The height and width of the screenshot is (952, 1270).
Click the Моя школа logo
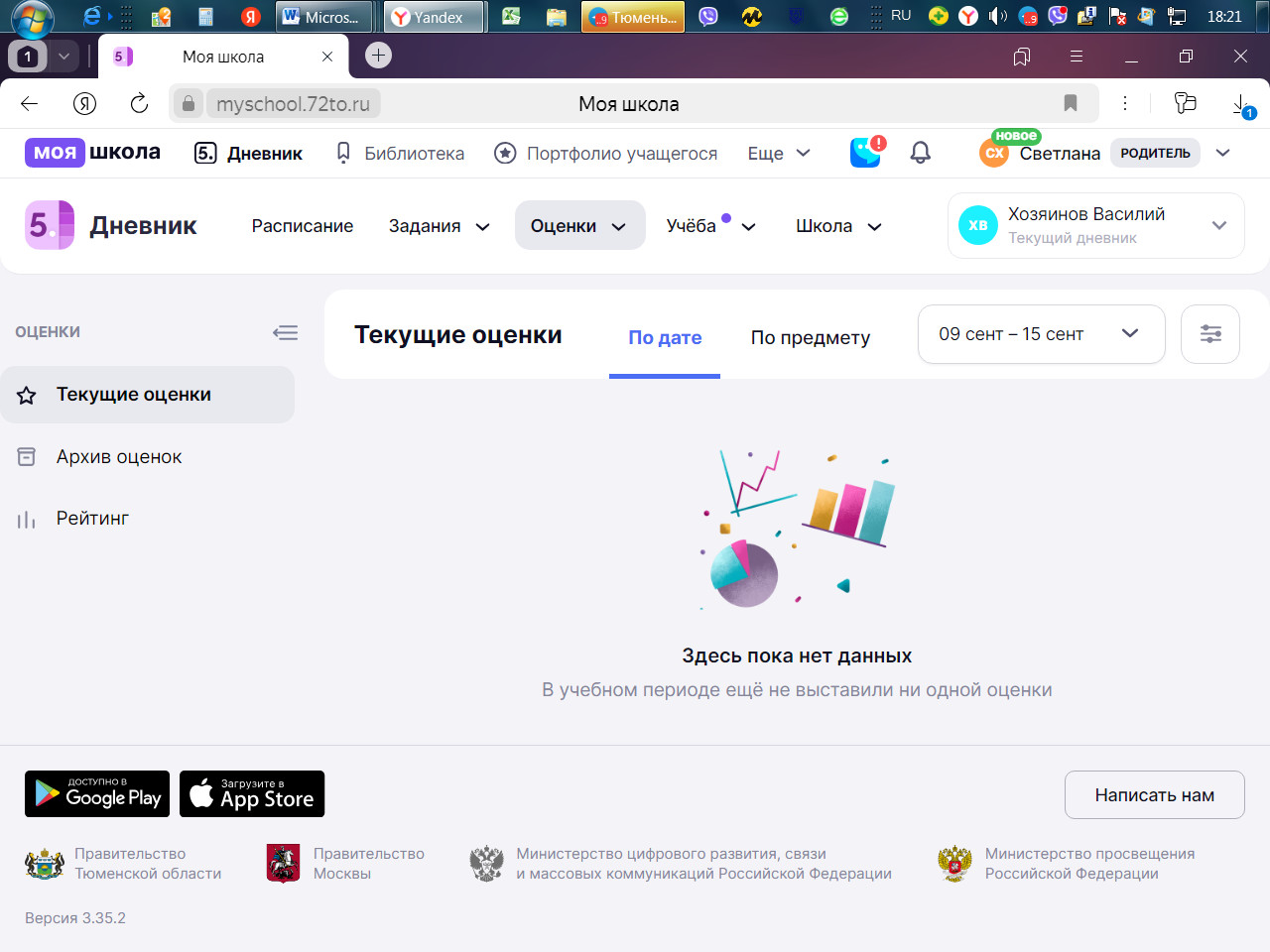93,153
